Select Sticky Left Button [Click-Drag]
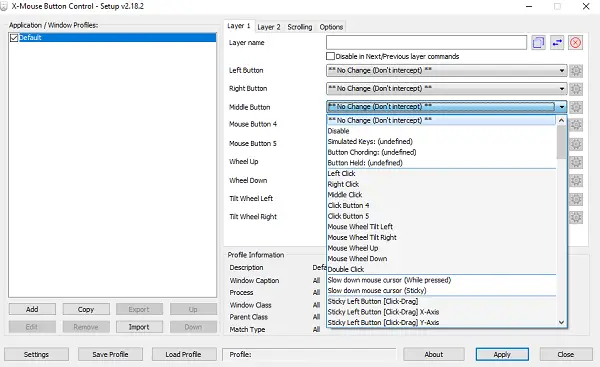Viewport: 600px width, 367px height. click(x=441, y=301)
